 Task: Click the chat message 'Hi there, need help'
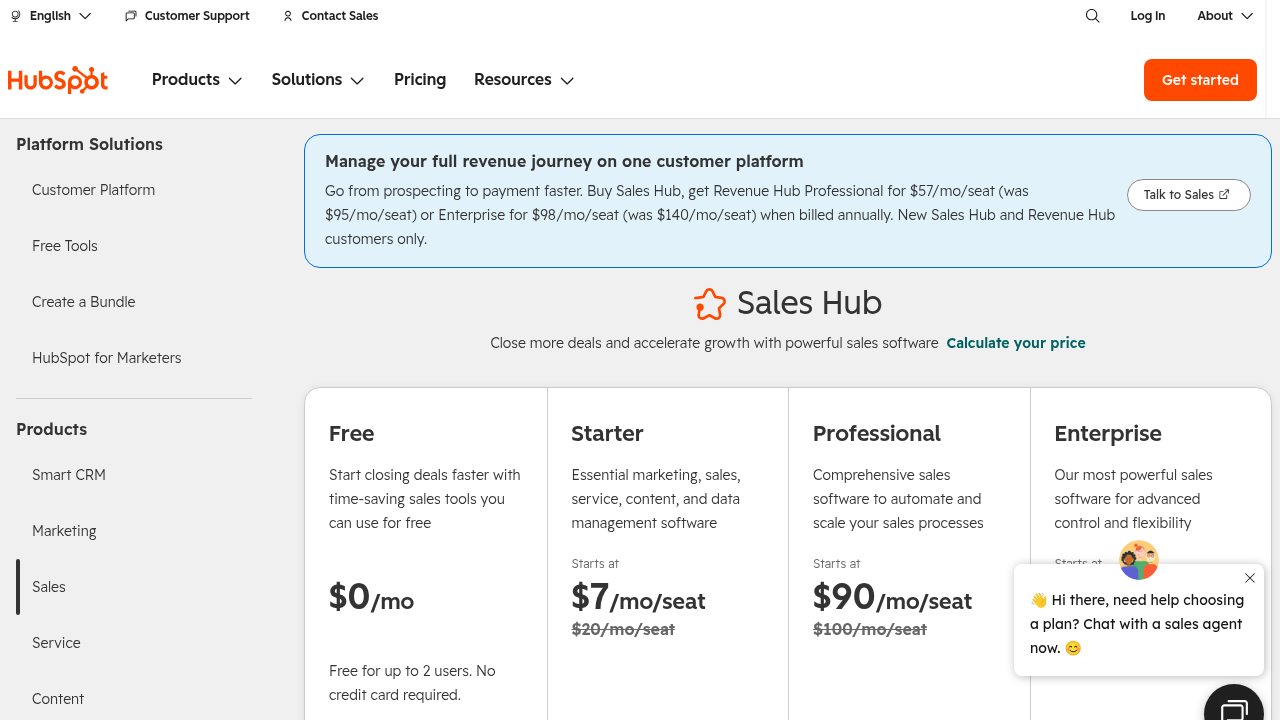point(1137,624)
